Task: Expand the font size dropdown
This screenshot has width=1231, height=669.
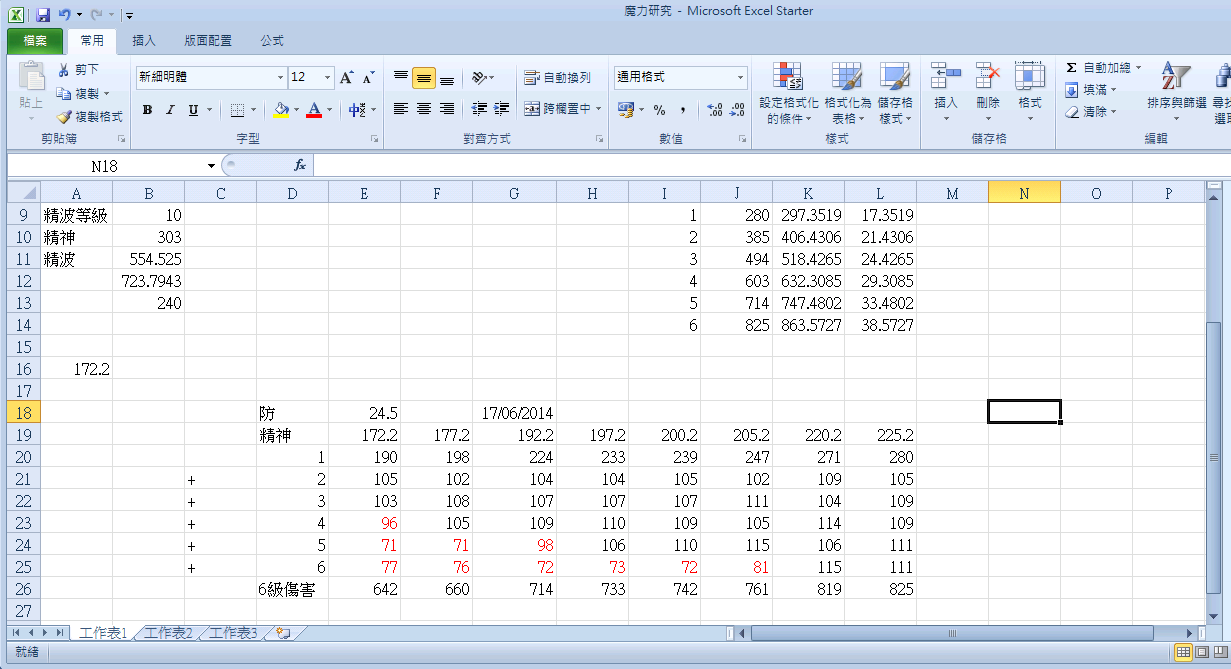Action: [328, 77]
